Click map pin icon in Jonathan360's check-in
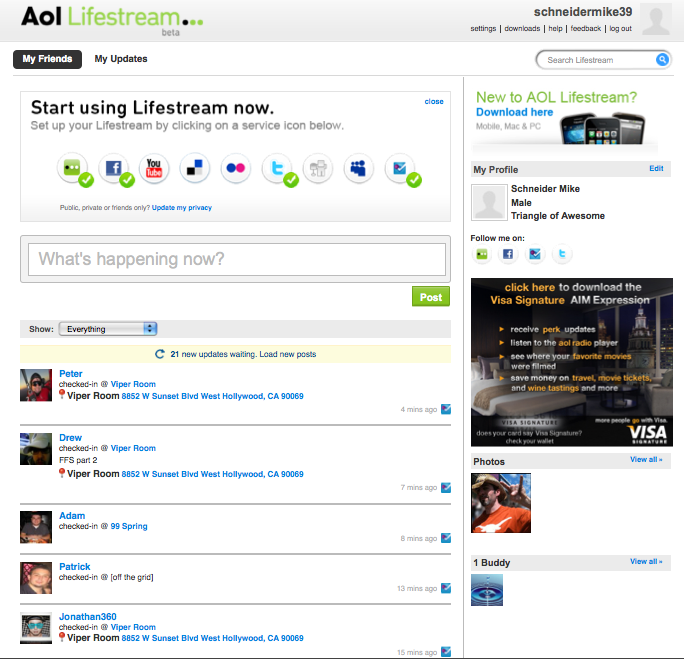This screenshot has height=659, width=684. [62, 637]
